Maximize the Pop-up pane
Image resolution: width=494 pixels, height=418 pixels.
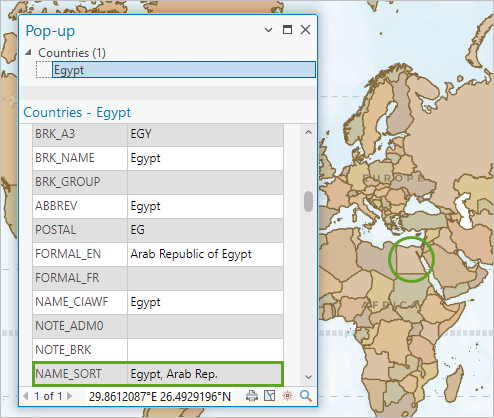287,30
